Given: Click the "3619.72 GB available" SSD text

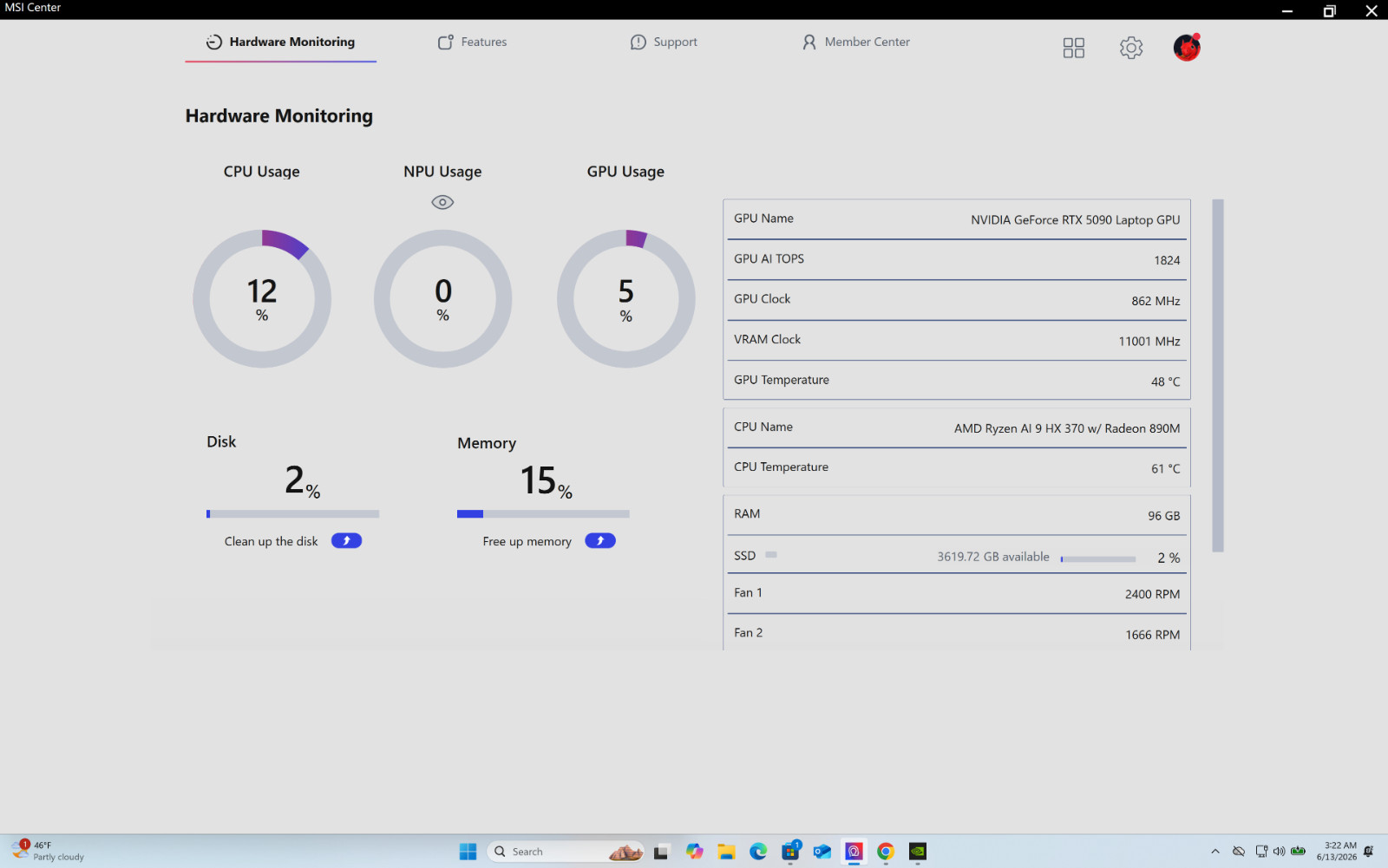Looking at the screenshot, I should pos(993,557).
